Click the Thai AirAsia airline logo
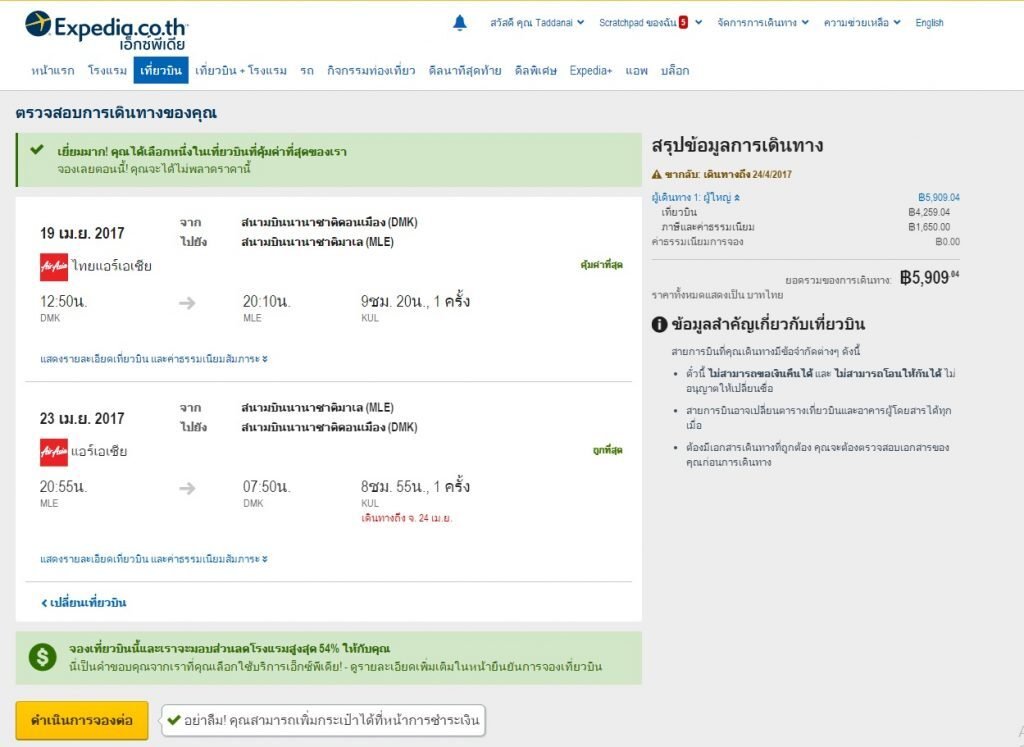 (54, 266)
